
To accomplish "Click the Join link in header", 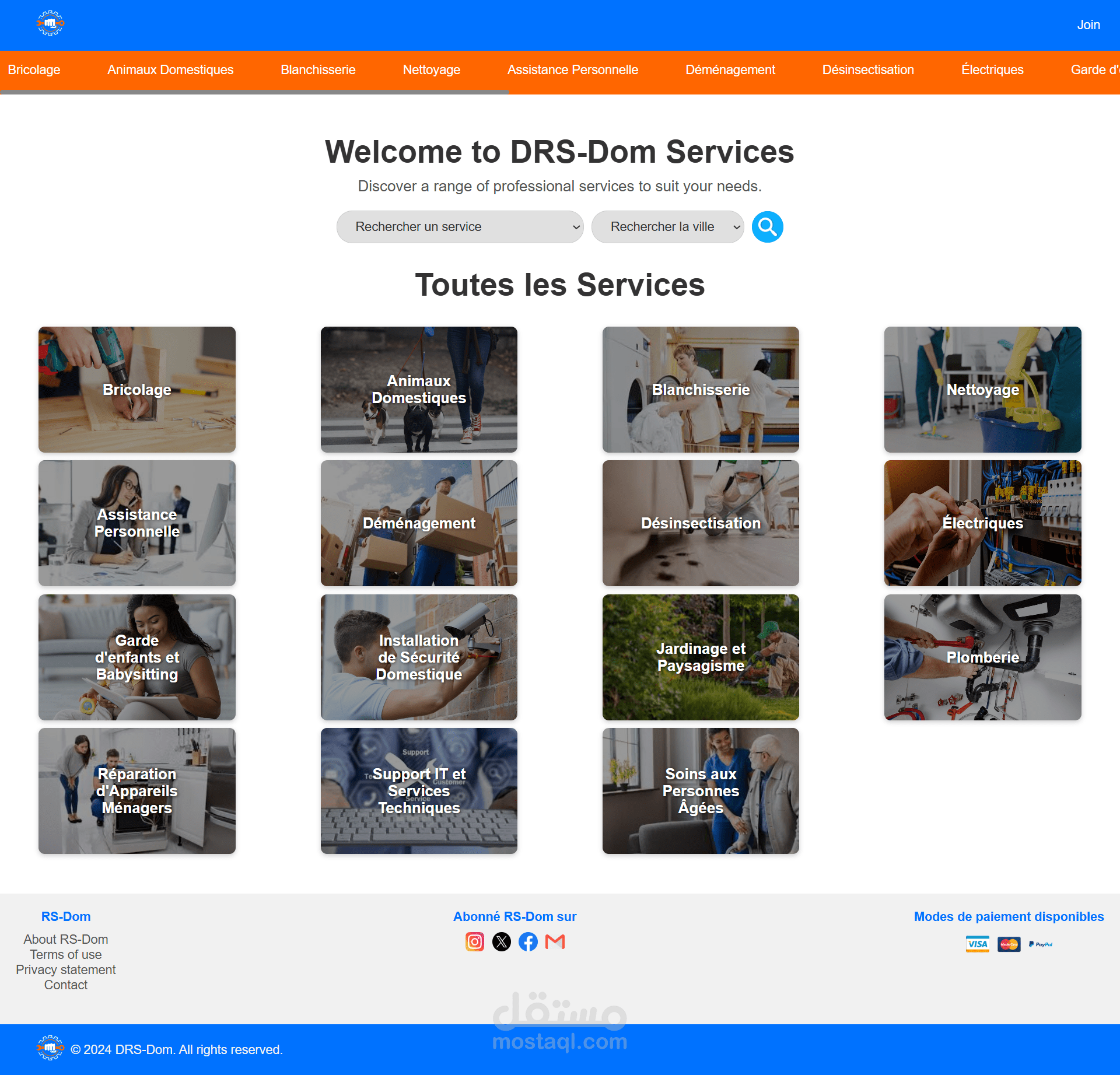I will [1088, 25].
